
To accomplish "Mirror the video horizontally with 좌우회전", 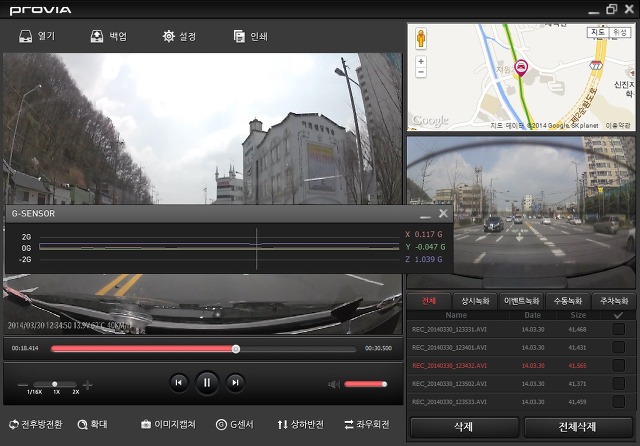I will tap(367, 425).
